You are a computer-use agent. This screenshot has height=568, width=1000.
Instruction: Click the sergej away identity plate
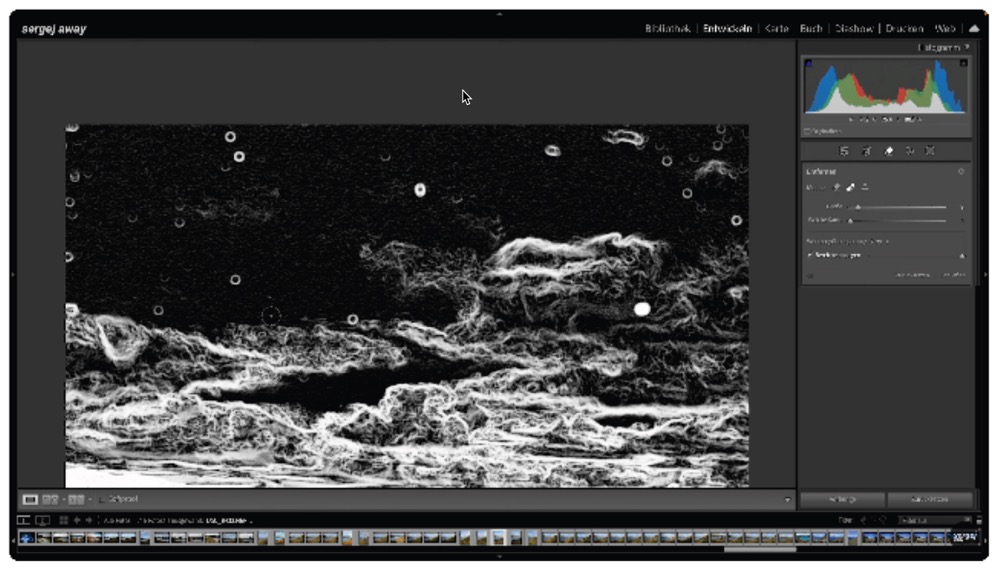54,29
